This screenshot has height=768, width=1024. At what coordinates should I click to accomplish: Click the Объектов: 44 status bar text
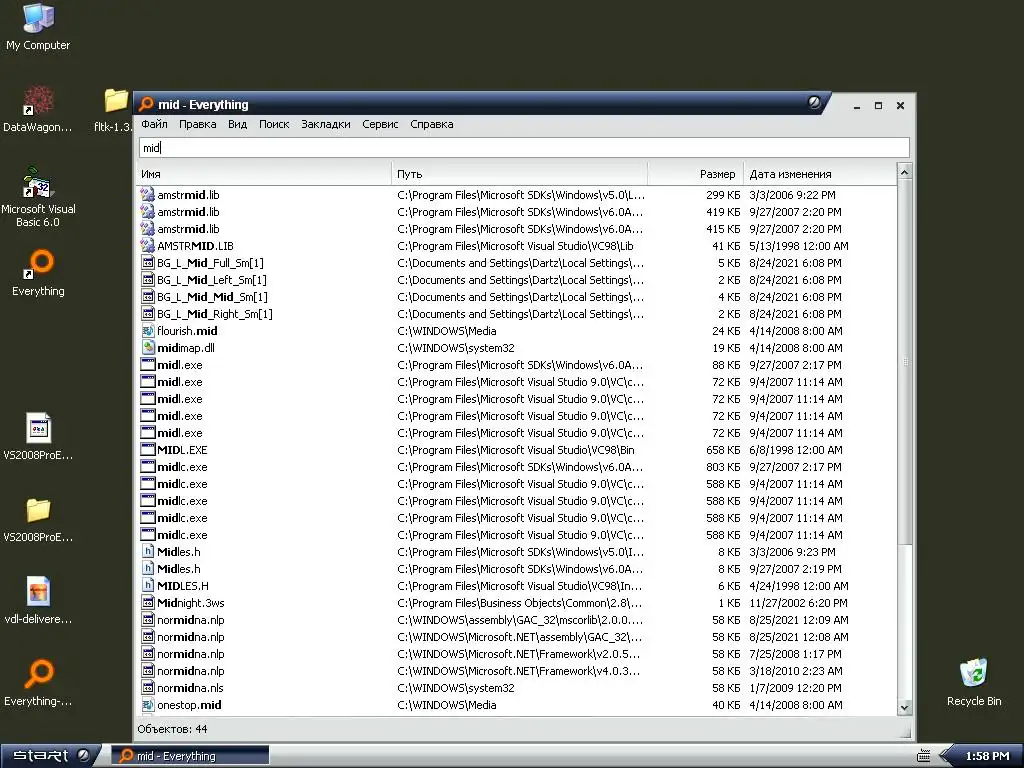pyautogui.click(x=172, y=729)
